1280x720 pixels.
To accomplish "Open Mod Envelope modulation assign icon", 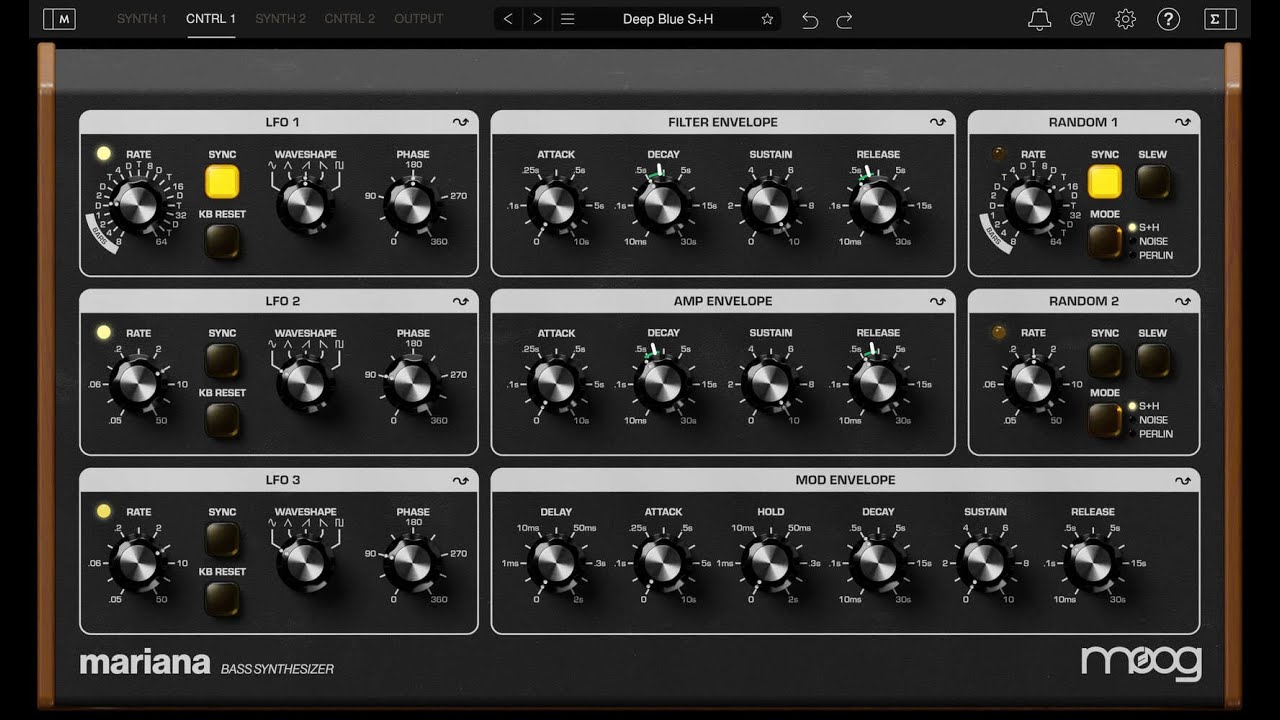I will tap(1182, 480).
